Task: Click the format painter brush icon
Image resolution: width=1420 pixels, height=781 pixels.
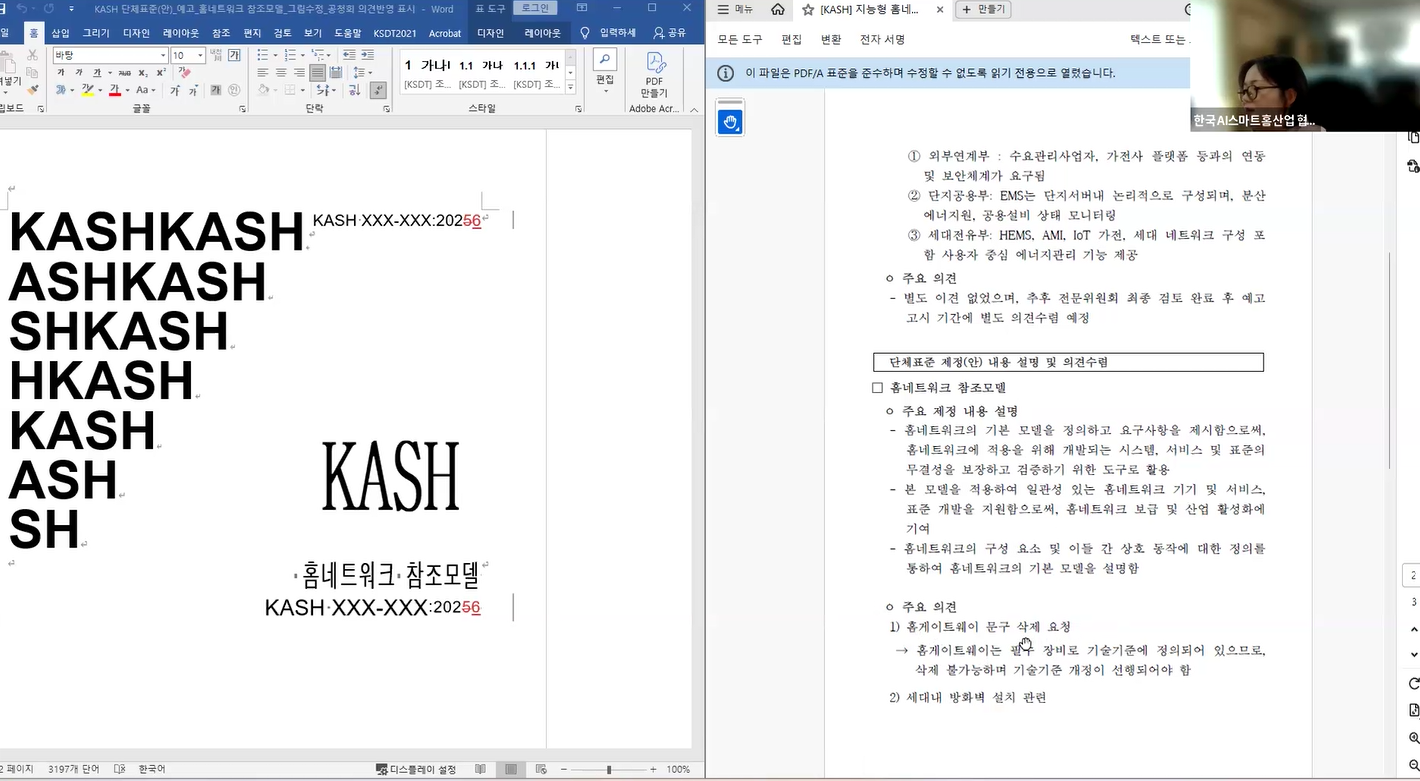Action: click(x=32, y=90)
